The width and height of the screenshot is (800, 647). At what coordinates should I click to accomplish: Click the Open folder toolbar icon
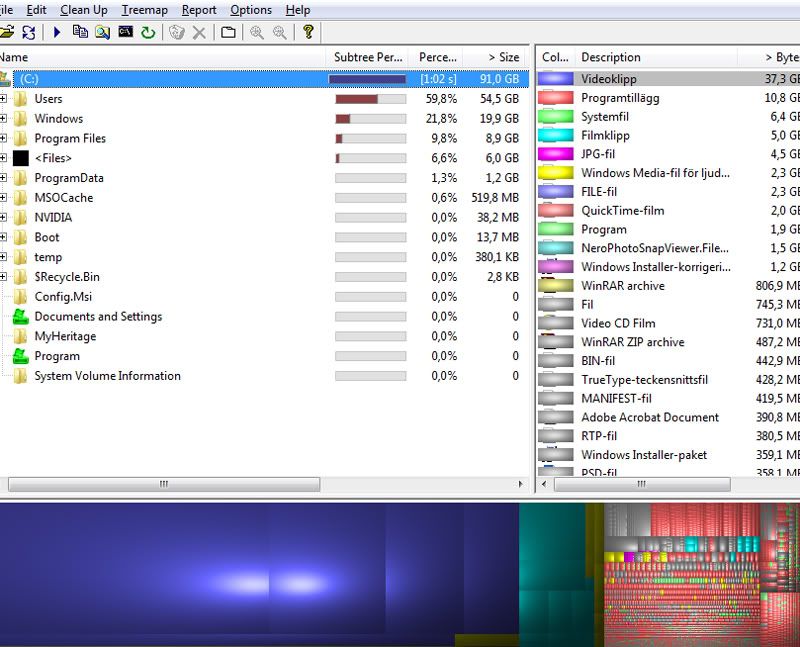tap(7, 32)
